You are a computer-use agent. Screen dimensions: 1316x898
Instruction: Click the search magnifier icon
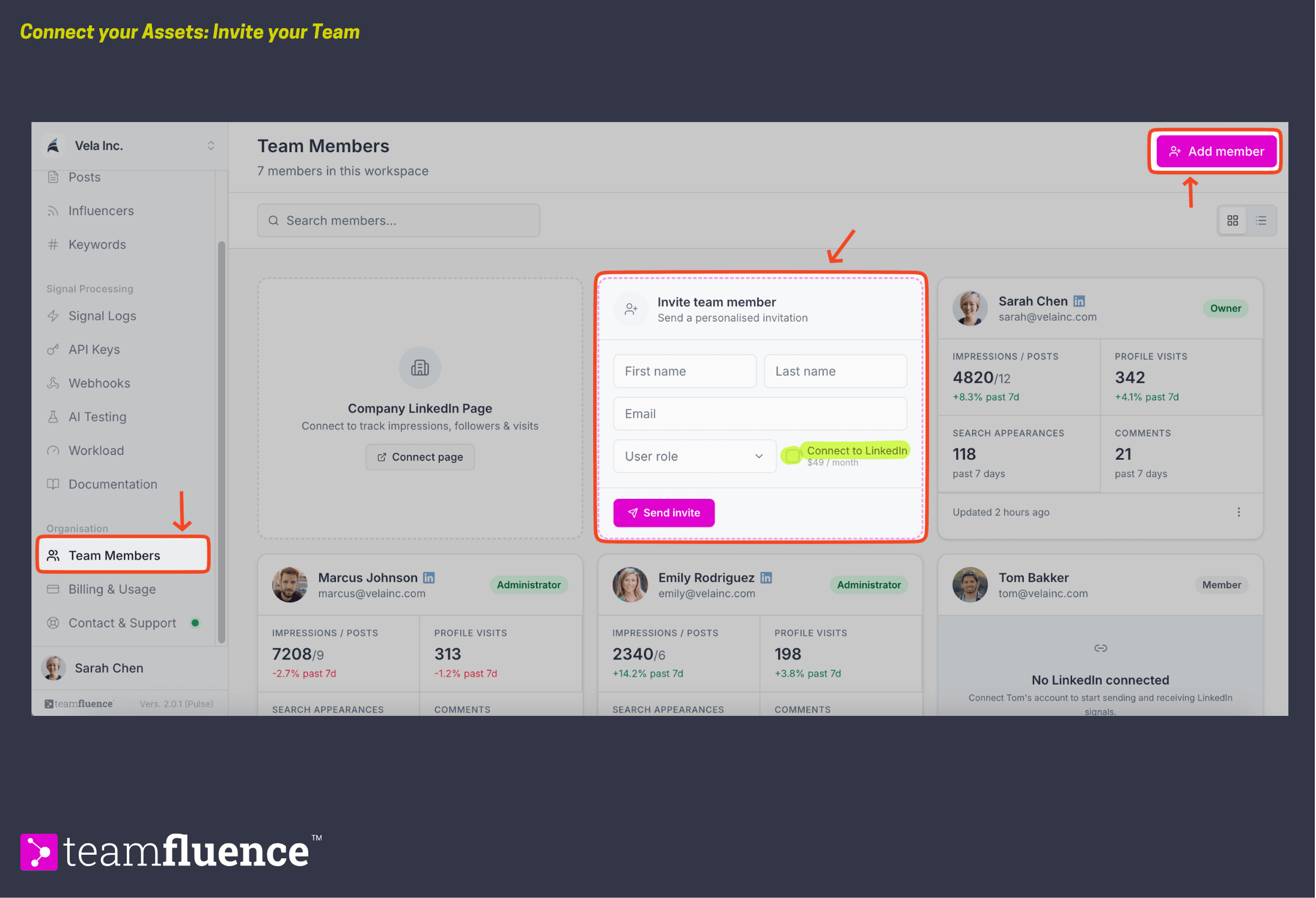(273, 221)
